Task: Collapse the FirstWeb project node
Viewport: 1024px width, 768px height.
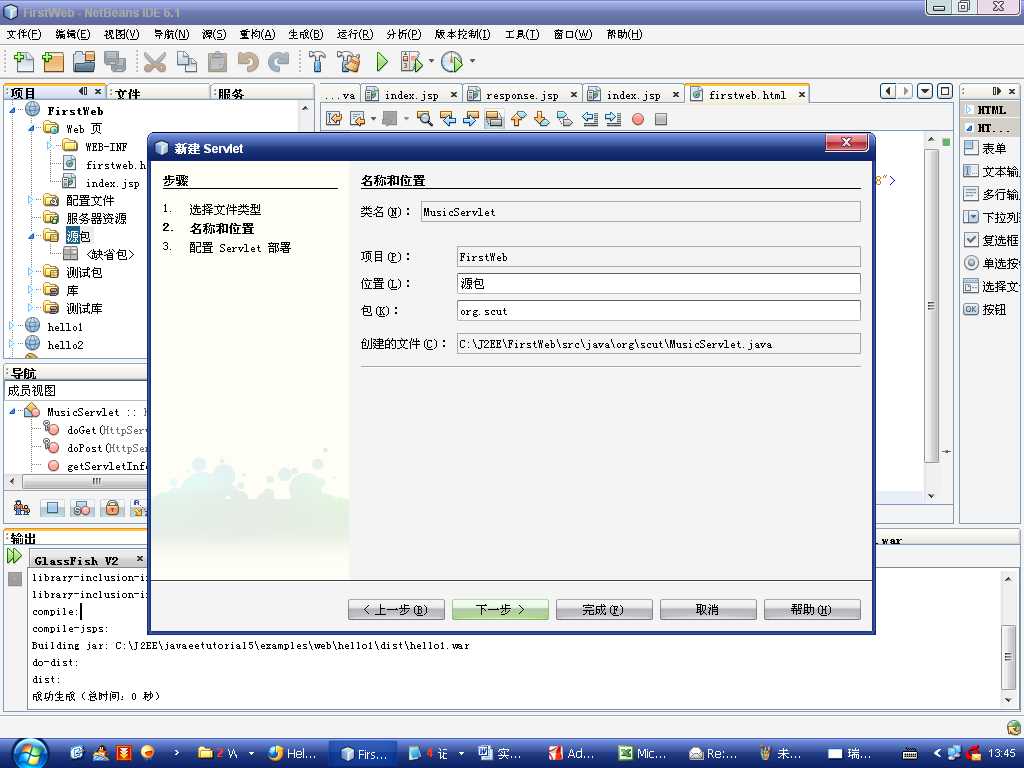Action: pos(12,110)
